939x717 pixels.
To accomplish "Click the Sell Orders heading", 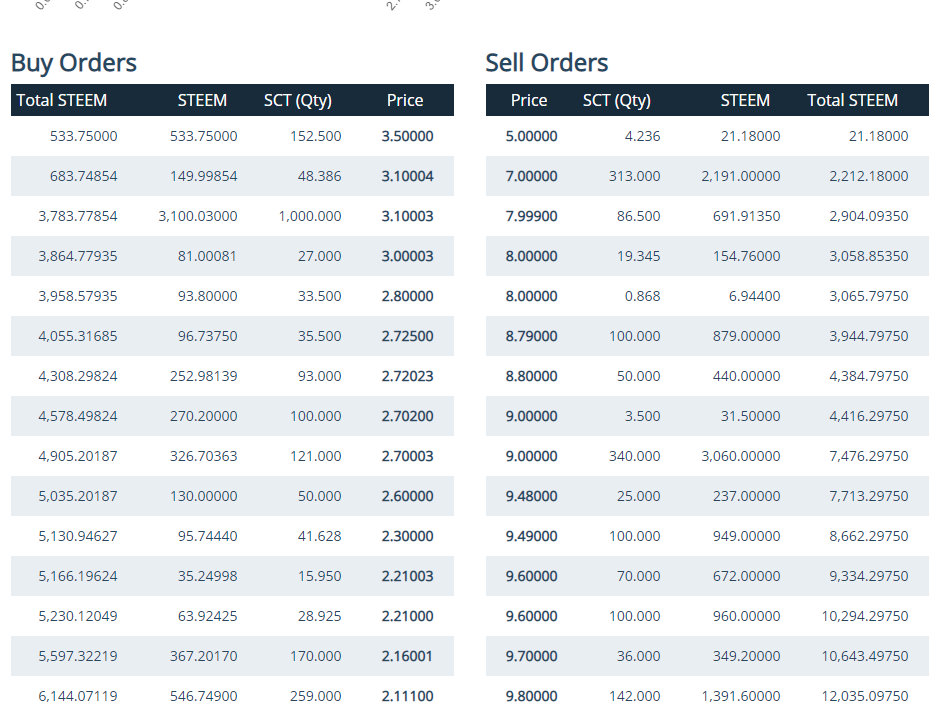I will pyautogui.click(x=547, y=63).
